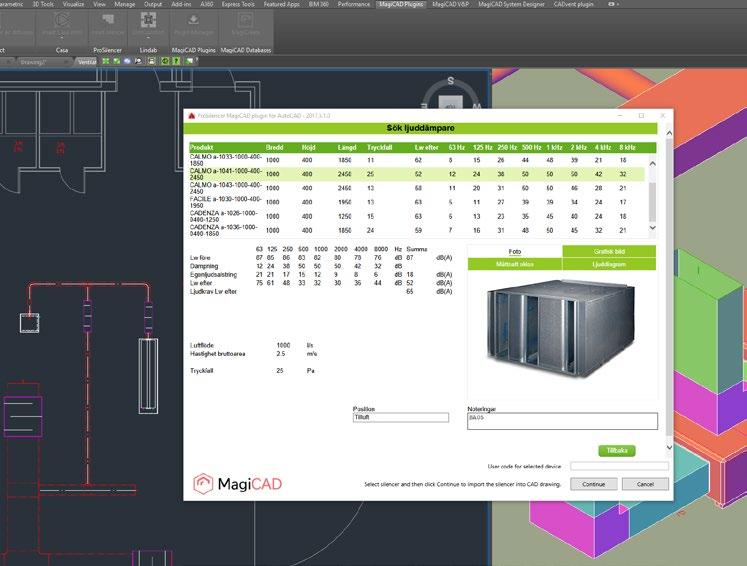Click the MagiCAD logo in the dialog
Viewport: 747px width, 566px height.
237,484
